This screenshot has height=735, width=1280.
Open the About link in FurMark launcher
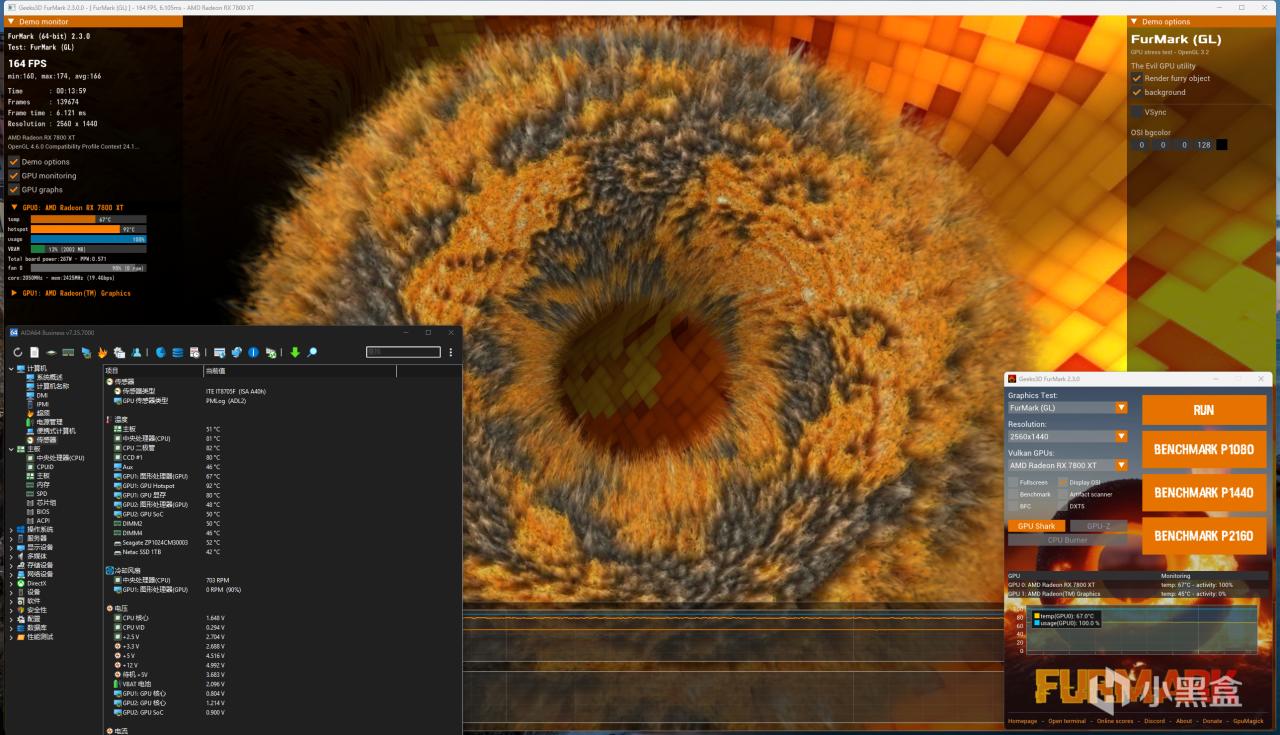[x=1184, y=721]
